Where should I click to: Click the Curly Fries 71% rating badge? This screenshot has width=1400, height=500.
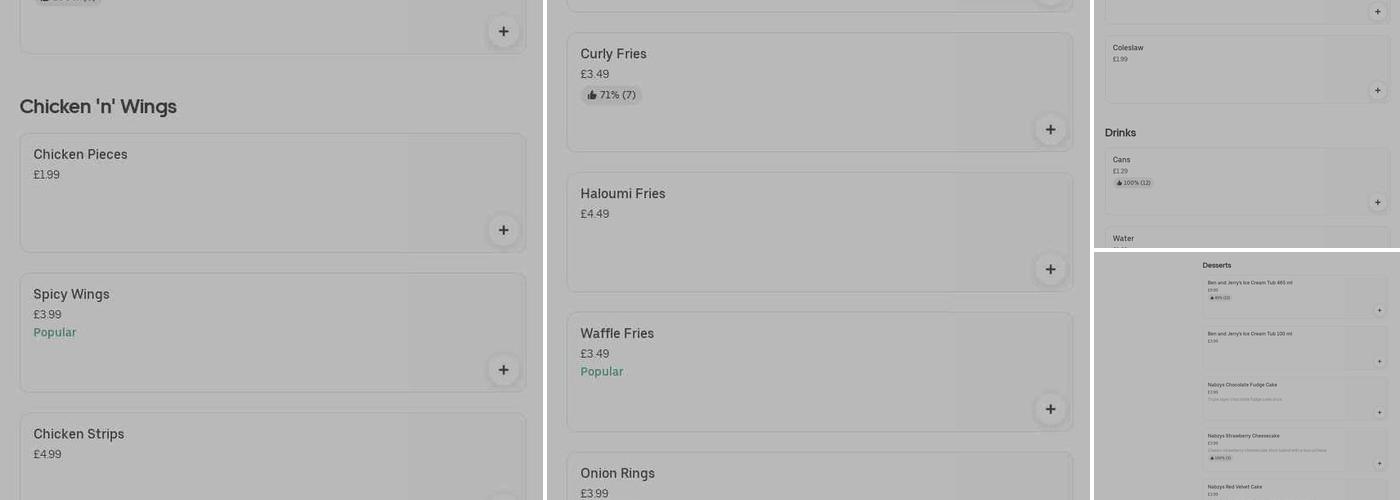611,95
